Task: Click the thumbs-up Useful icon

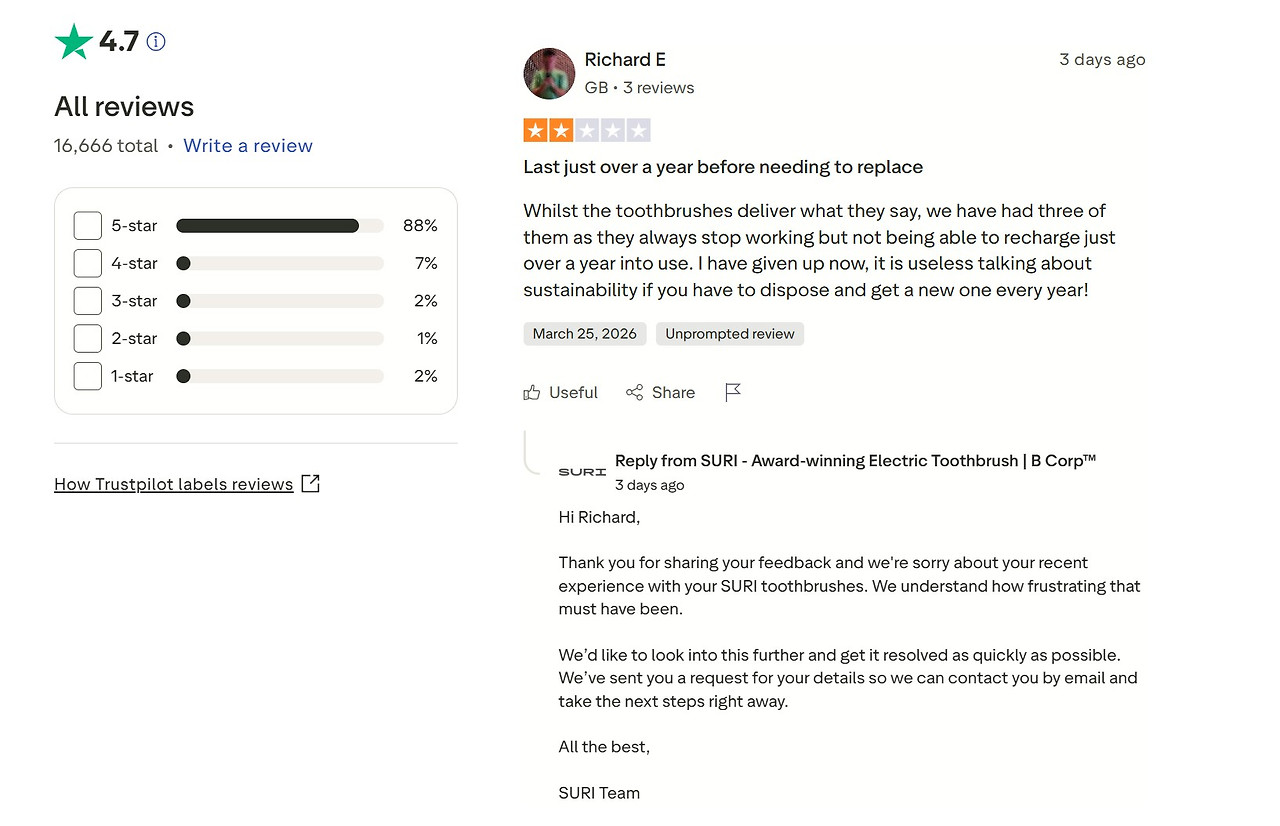Action: click(x=532, y=393)
